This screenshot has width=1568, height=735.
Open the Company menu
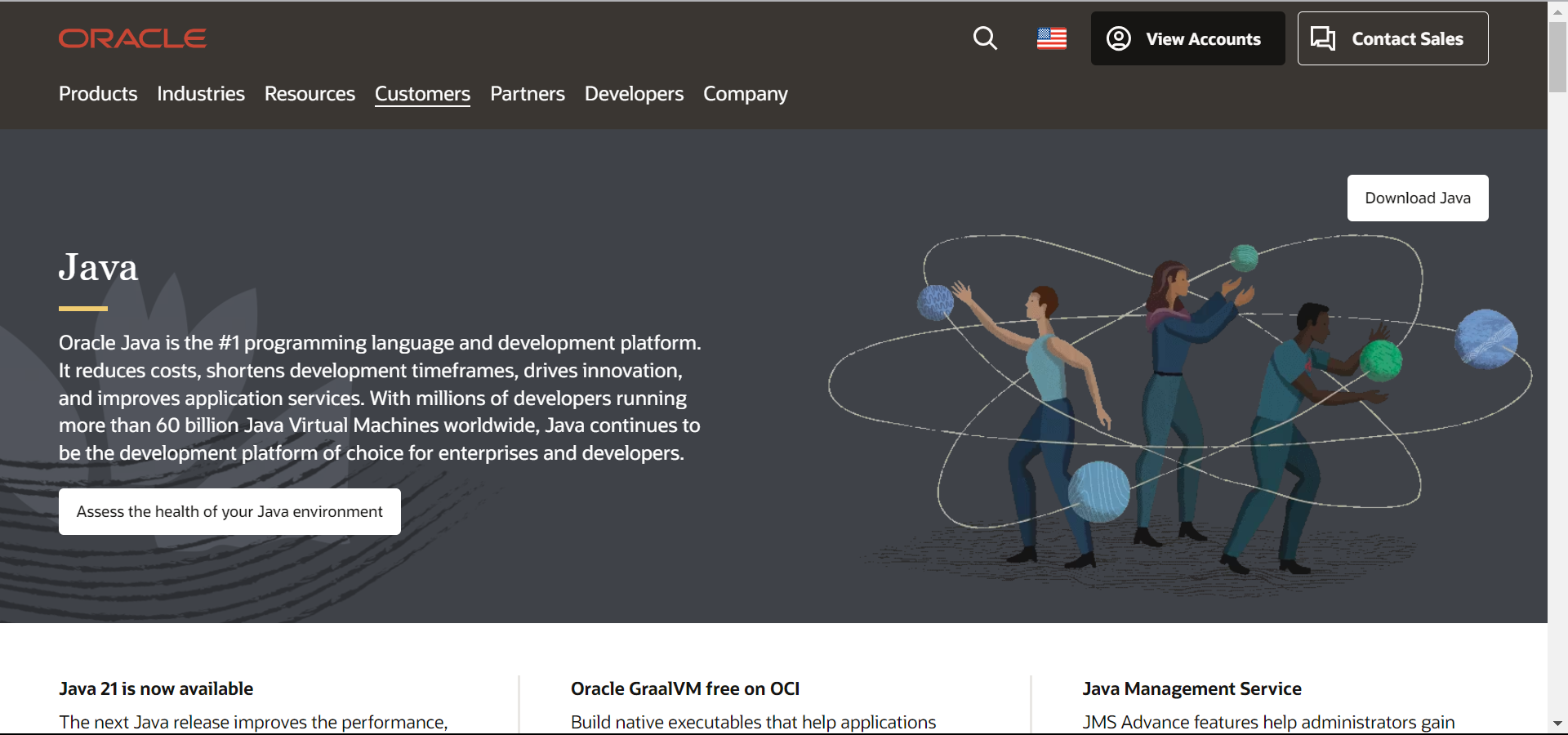[746, 94]
